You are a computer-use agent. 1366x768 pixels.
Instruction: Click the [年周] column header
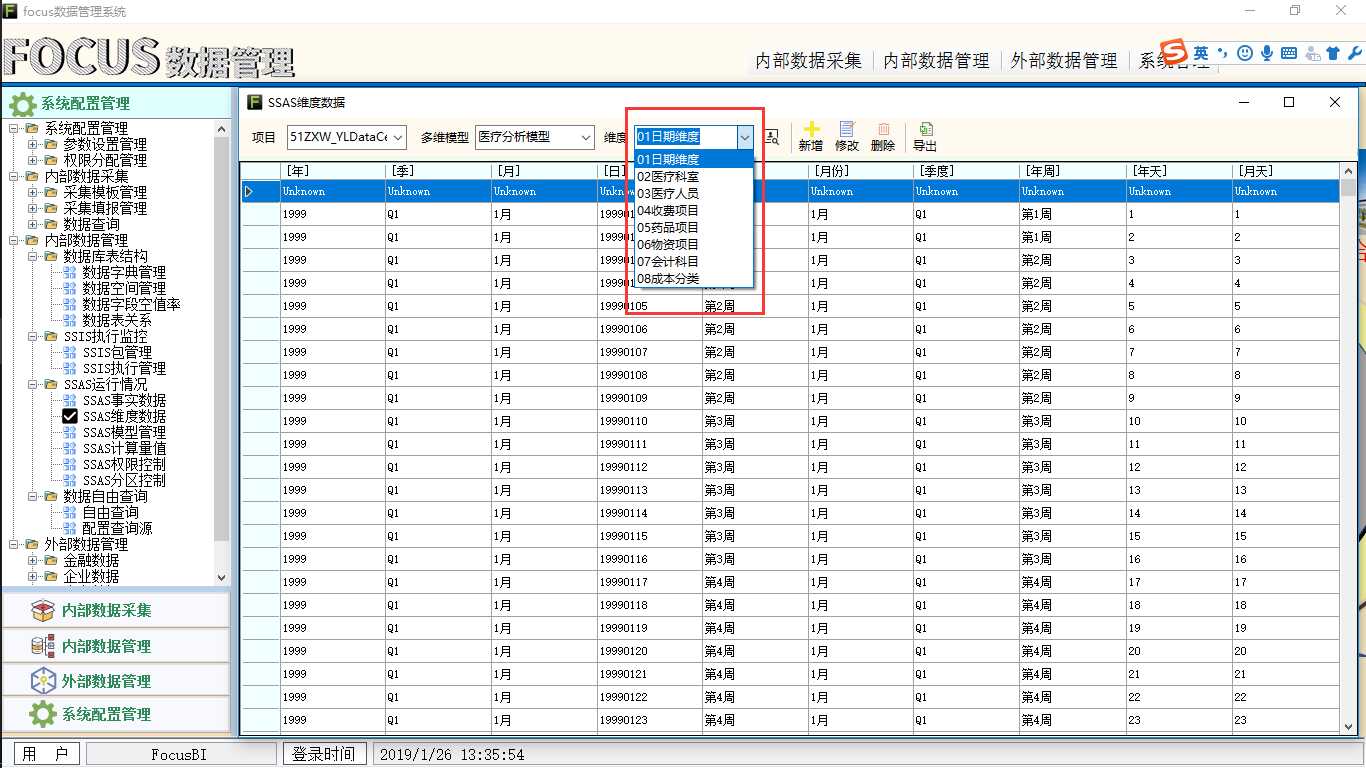[x=1072, y=170]
